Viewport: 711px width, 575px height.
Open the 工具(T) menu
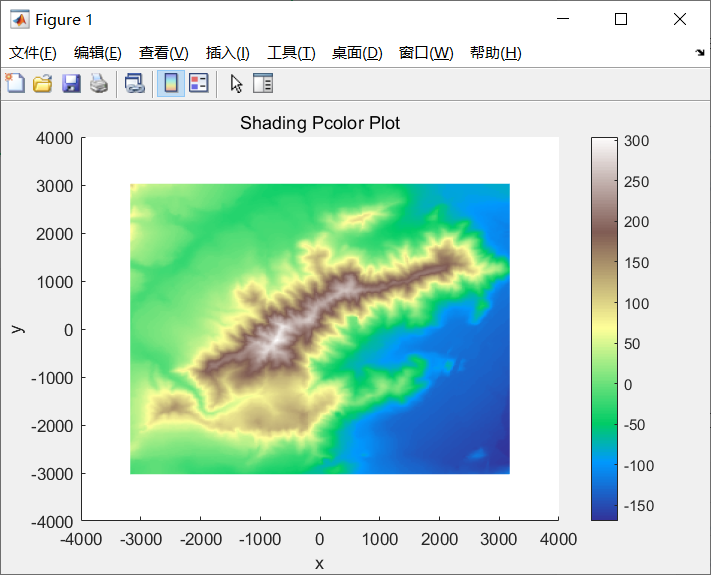click(x=291, y=53)
